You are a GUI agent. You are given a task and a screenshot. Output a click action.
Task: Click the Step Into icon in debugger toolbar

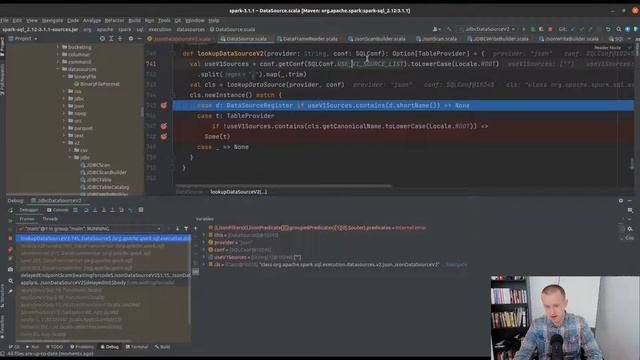coord(95,210)
